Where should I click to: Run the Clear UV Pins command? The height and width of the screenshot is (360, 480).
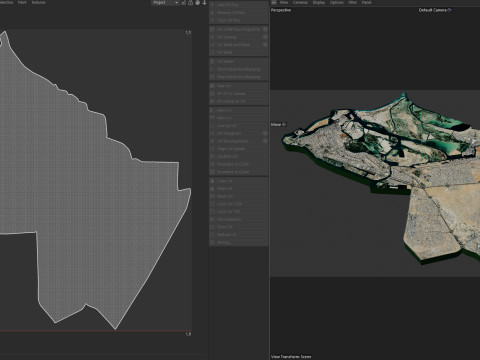[239, 20]
